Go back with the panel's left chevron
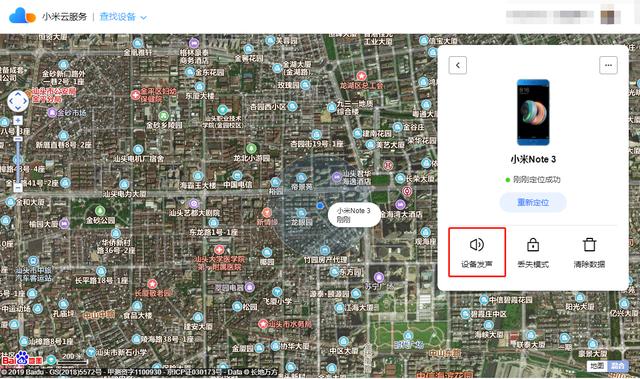The image size is (640, 379). 458,65
